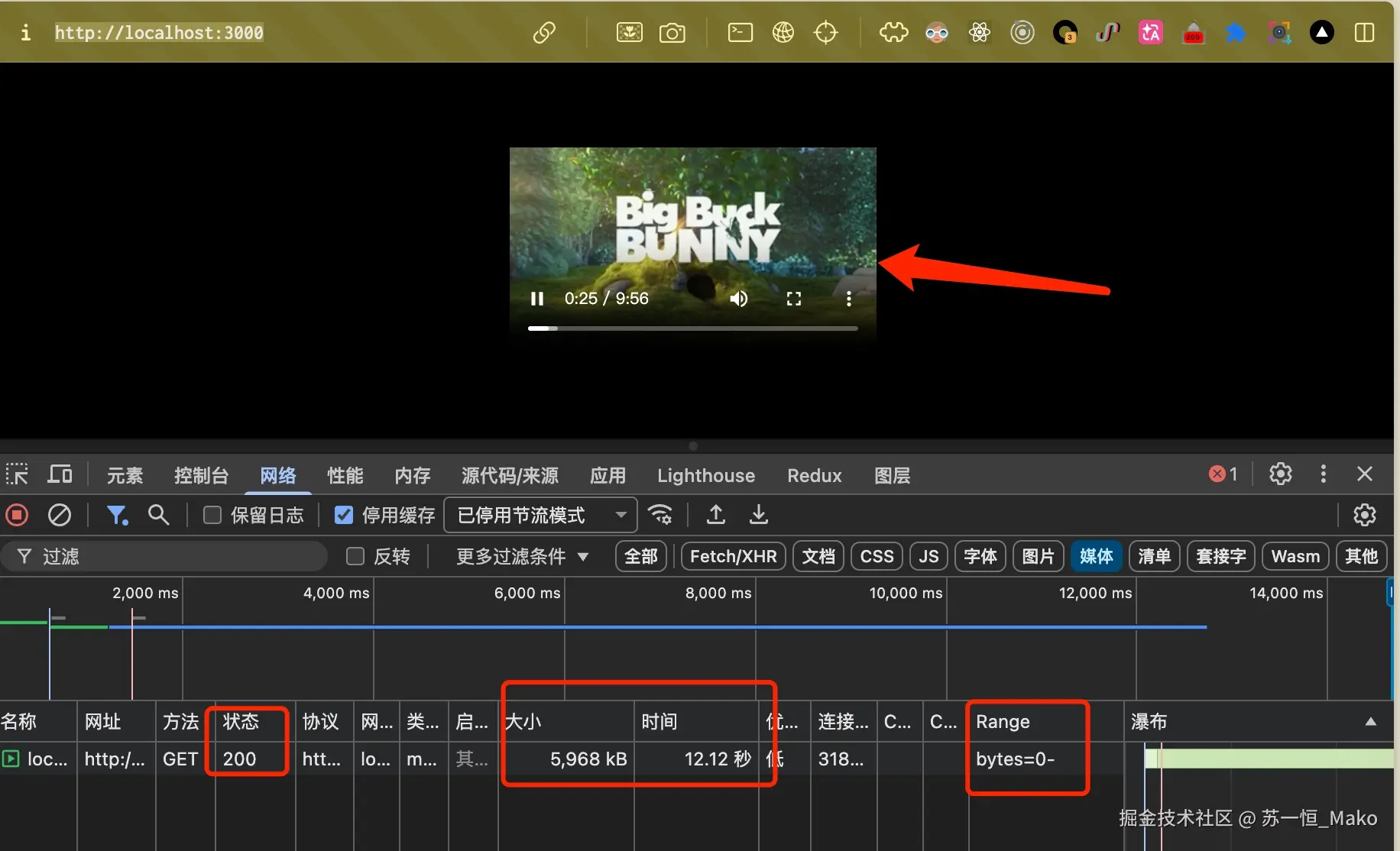Open network search with the magnifier icon
Viewport: 1400px width, 851px height.
point(158,515)
